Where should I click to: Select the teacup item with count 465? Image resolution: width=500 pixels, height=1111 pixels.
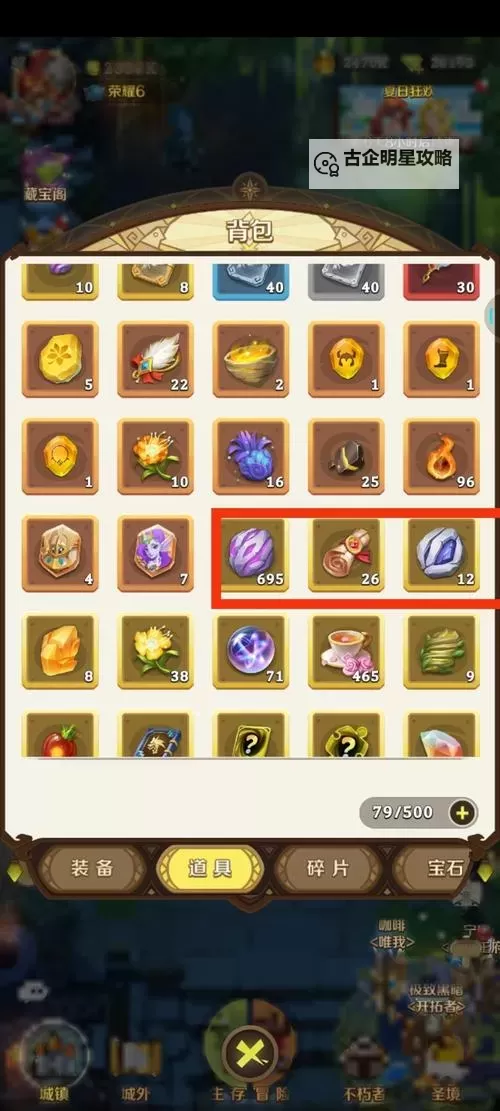346,651
